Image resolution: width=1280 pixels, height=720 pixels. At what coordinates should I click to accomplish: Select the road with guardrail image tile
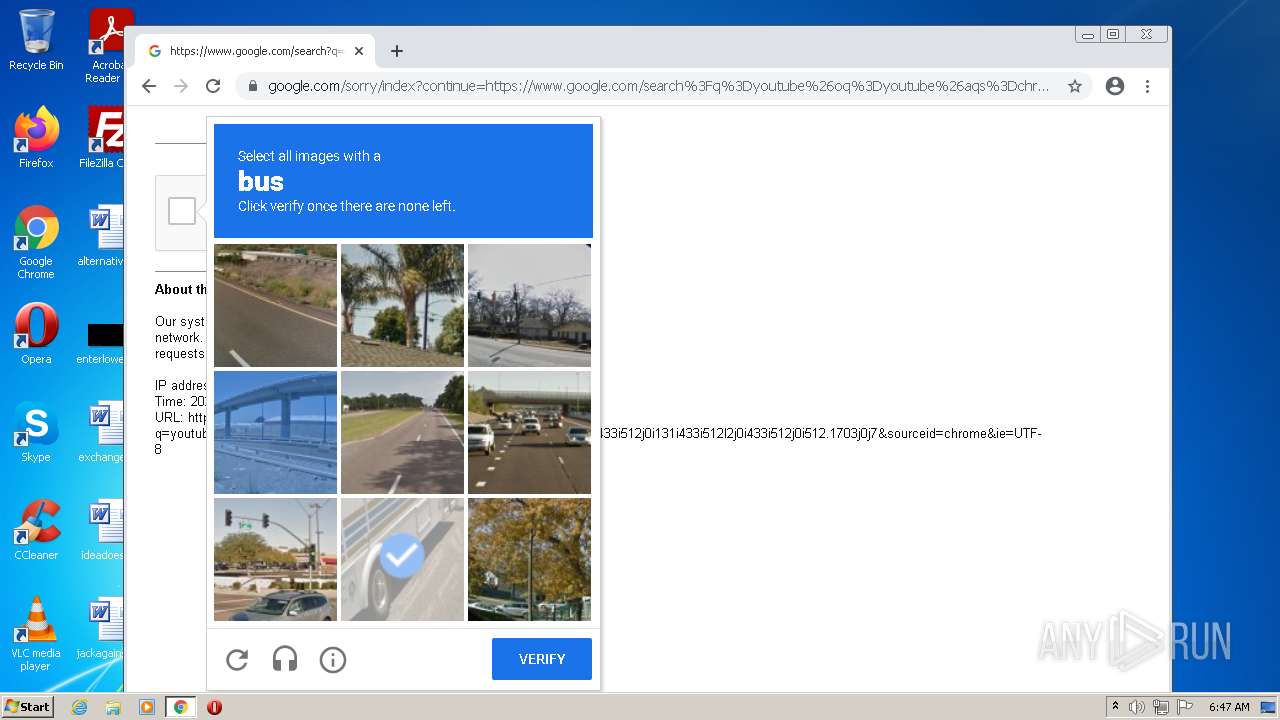275,305
